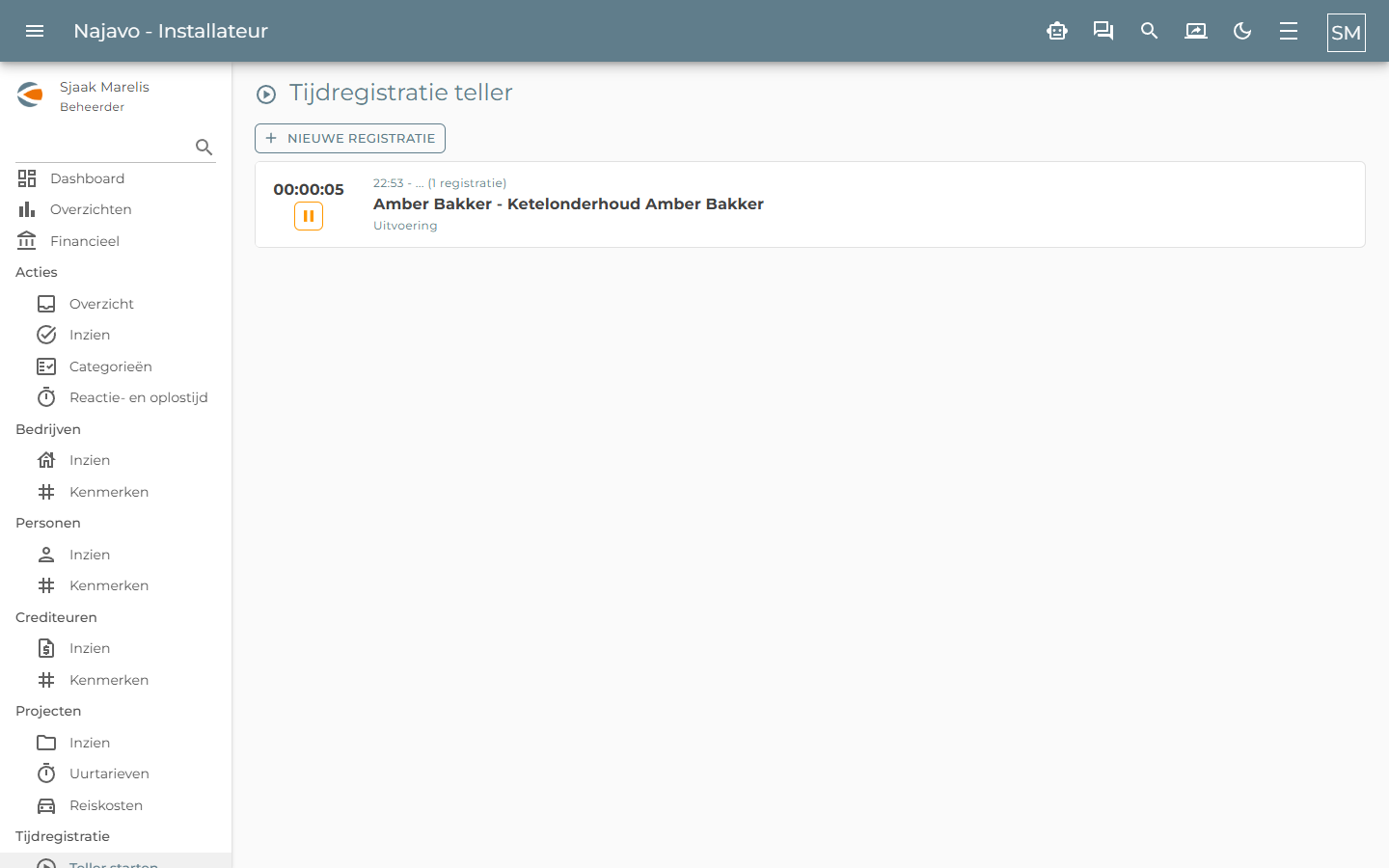Open Inzien under Acties
Screen dimensions: 1389x868
click(116, 335)
